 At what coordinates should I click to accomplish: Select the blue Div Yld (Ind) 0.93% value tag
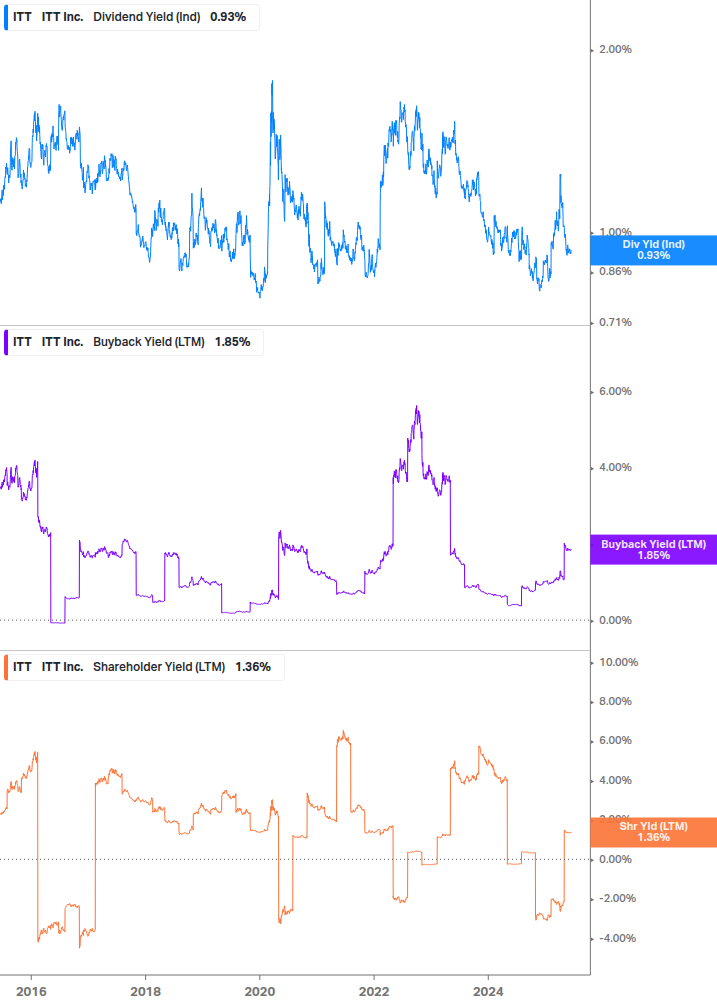click(x=654, y=250)
